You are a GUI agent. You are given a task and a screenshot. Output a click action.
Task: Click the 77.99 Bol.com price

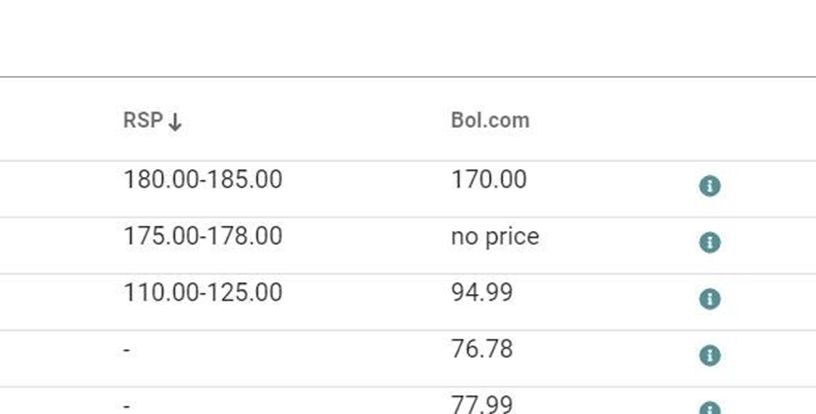pyautogui.click(x=482, y=405)
